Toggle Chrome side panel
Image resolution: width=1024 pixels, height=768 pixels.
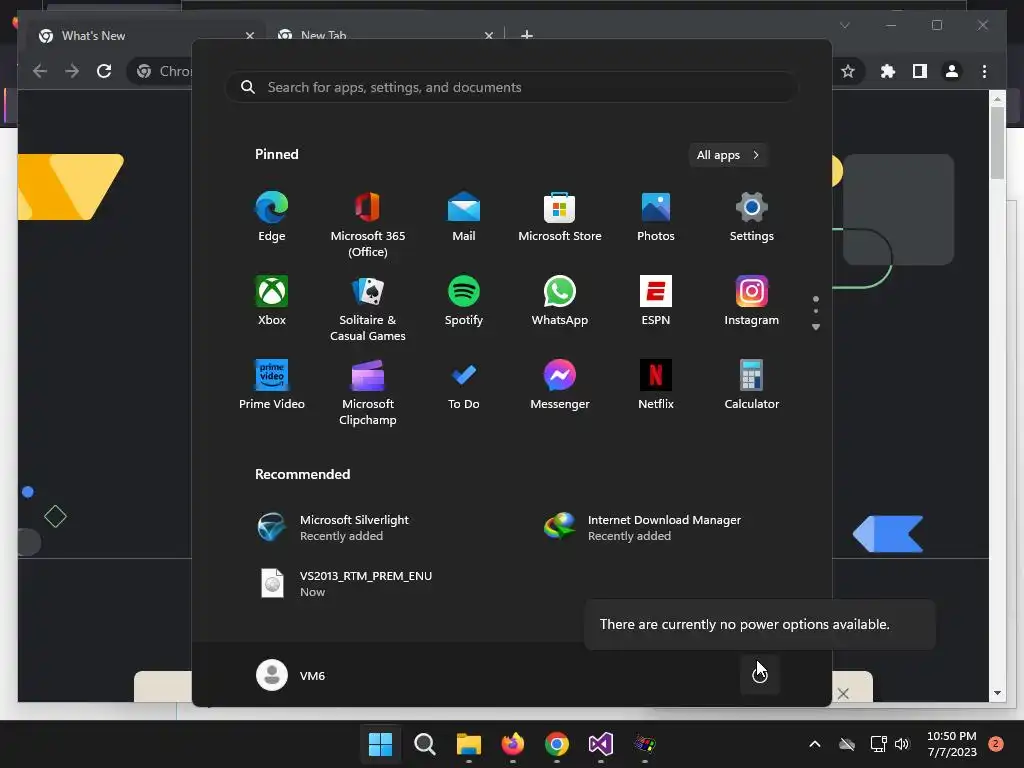(920, 71)
